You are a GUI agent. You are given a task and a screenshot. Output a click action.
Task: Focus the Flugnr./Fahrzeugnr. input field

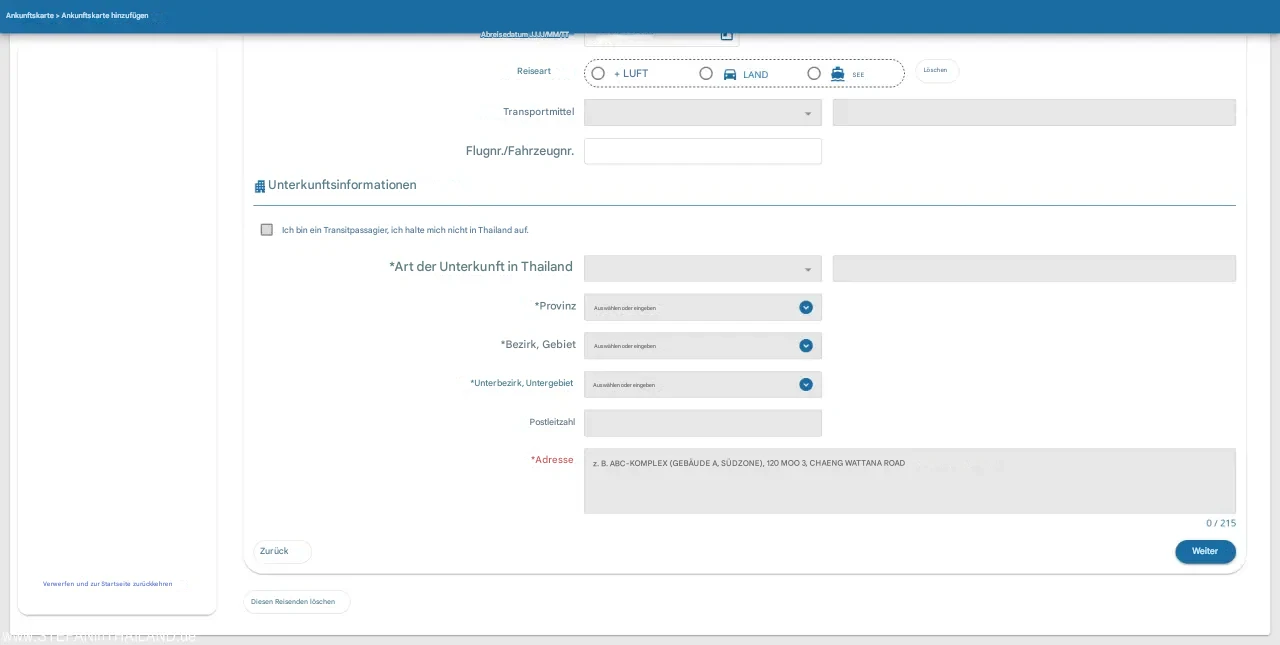tap(702, 151)
